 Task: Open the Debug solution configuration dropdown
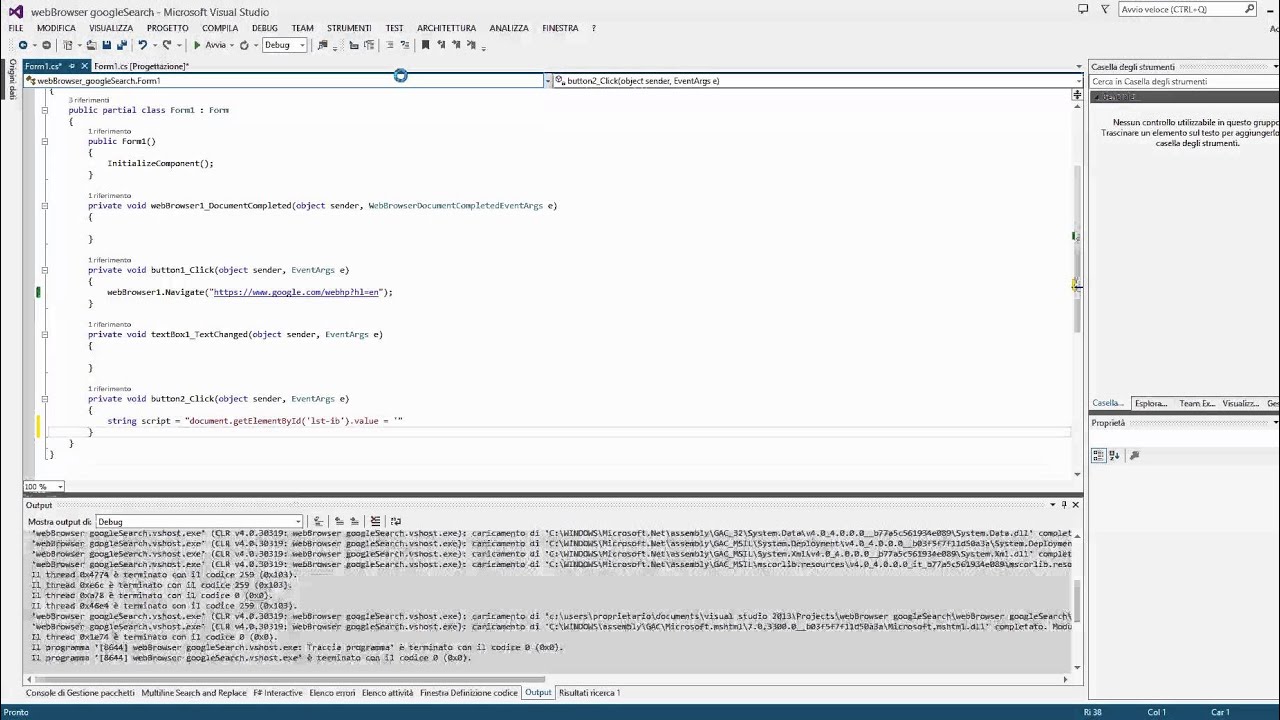click(285, 45)
